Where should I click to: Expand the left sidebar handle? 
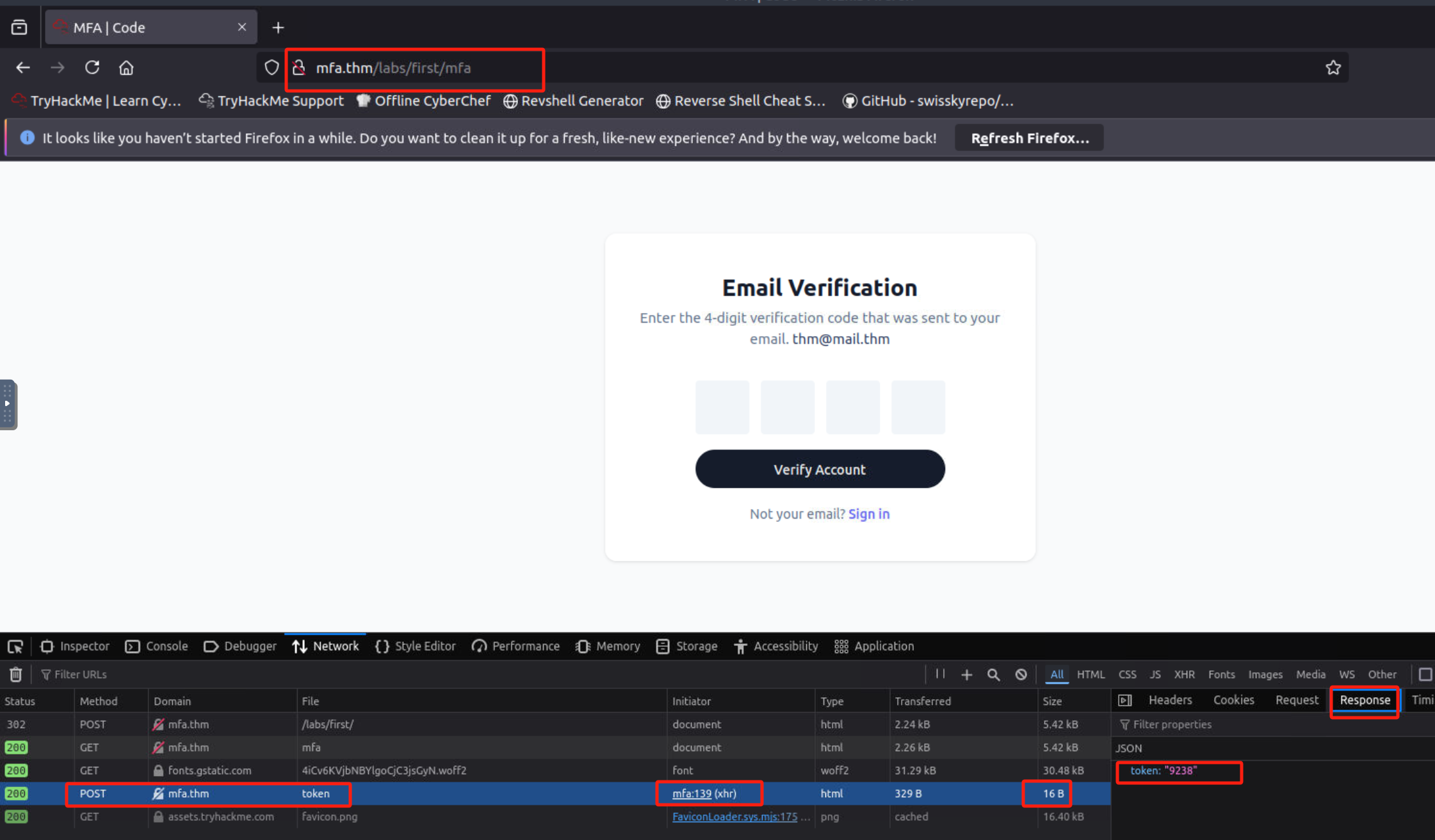coord(8,403)
